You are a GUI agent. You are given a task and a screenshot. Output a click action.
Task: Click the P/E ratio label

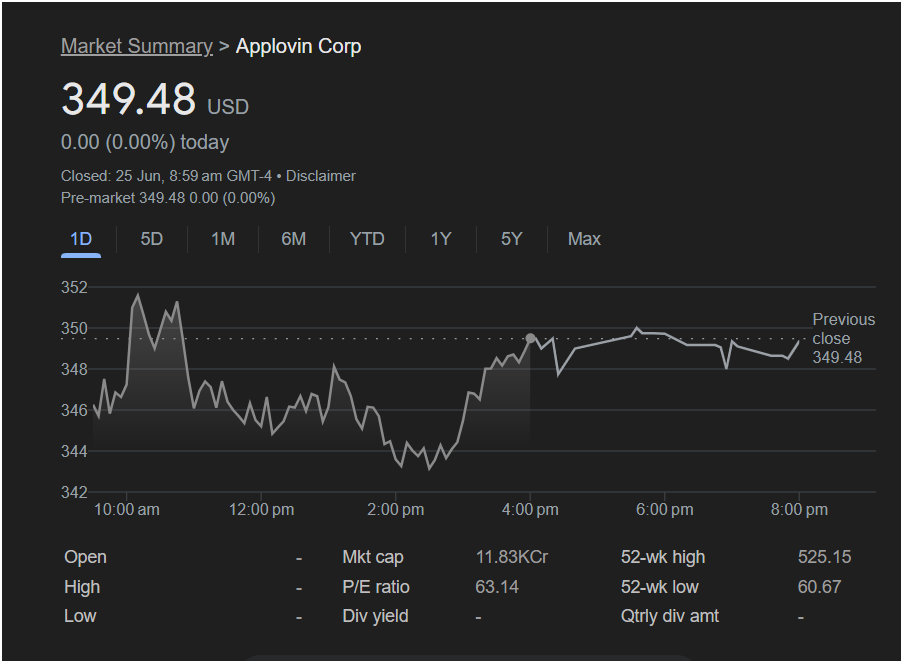pyautogui.click(x=376, y=587)
